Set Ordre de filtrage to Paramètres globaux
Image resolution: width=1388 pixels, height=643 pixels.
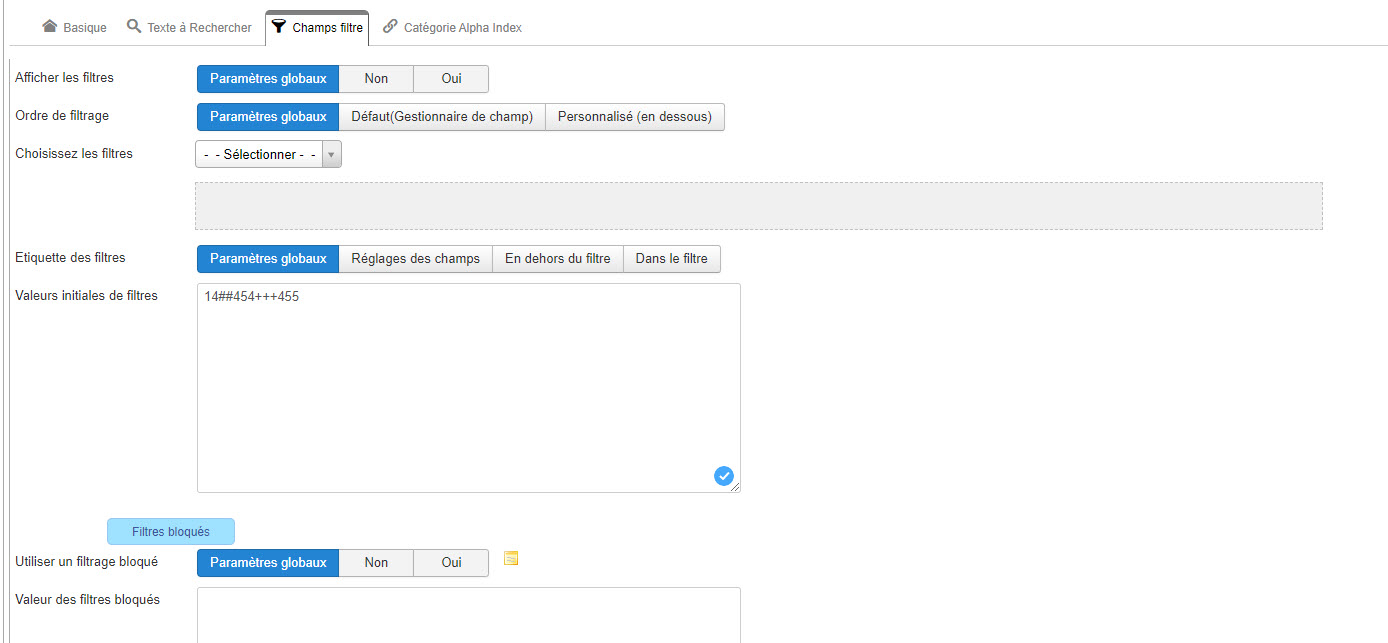[x=268, y=117]
